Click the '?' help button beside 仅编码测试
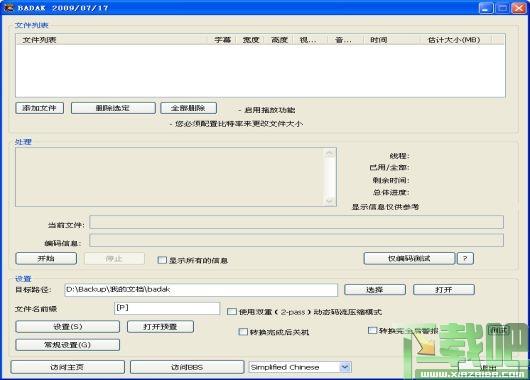Viewport: 530px width, 380px height. click(x=465, y=259)
